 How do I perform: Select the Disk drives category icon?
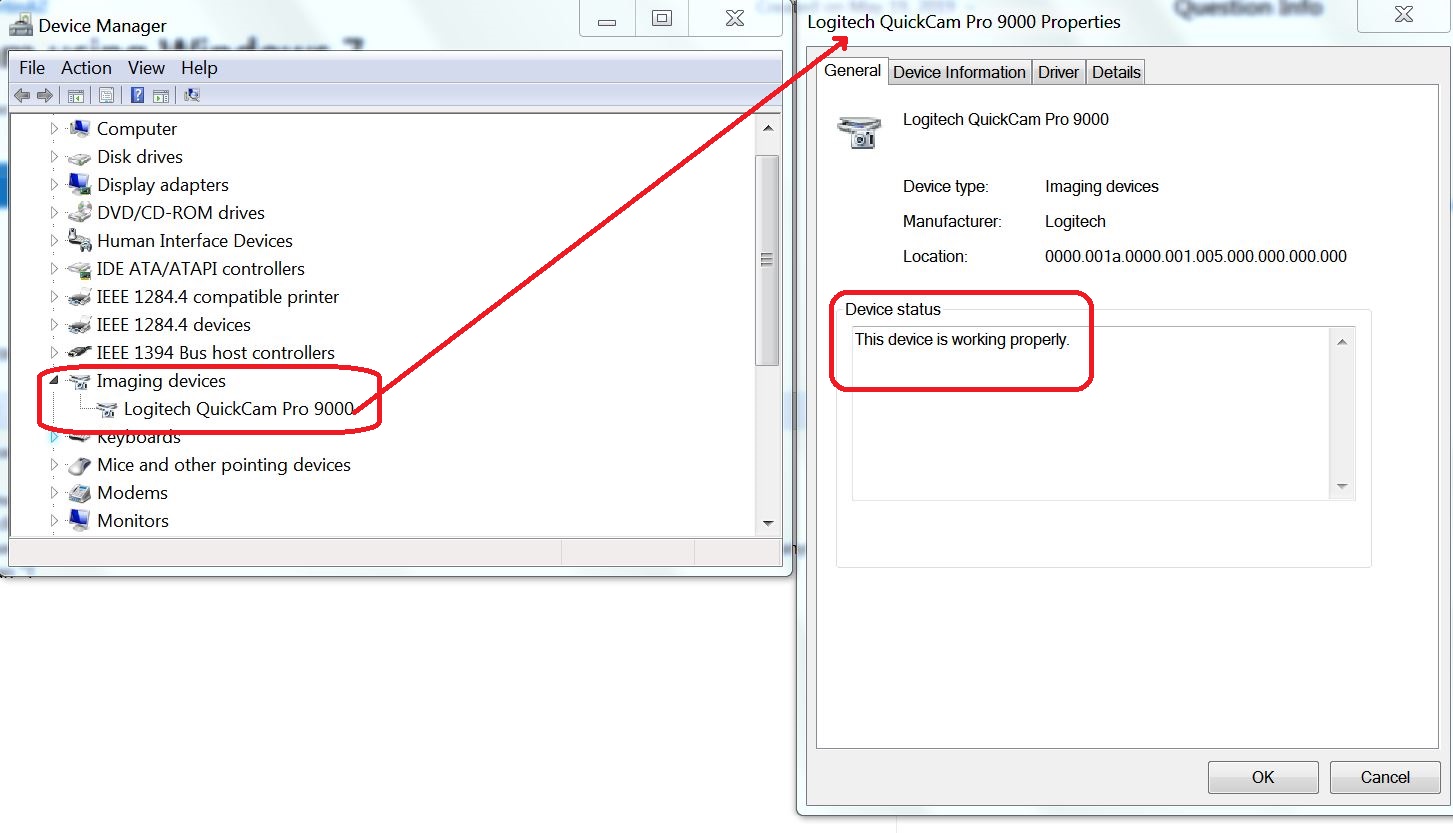79,157
